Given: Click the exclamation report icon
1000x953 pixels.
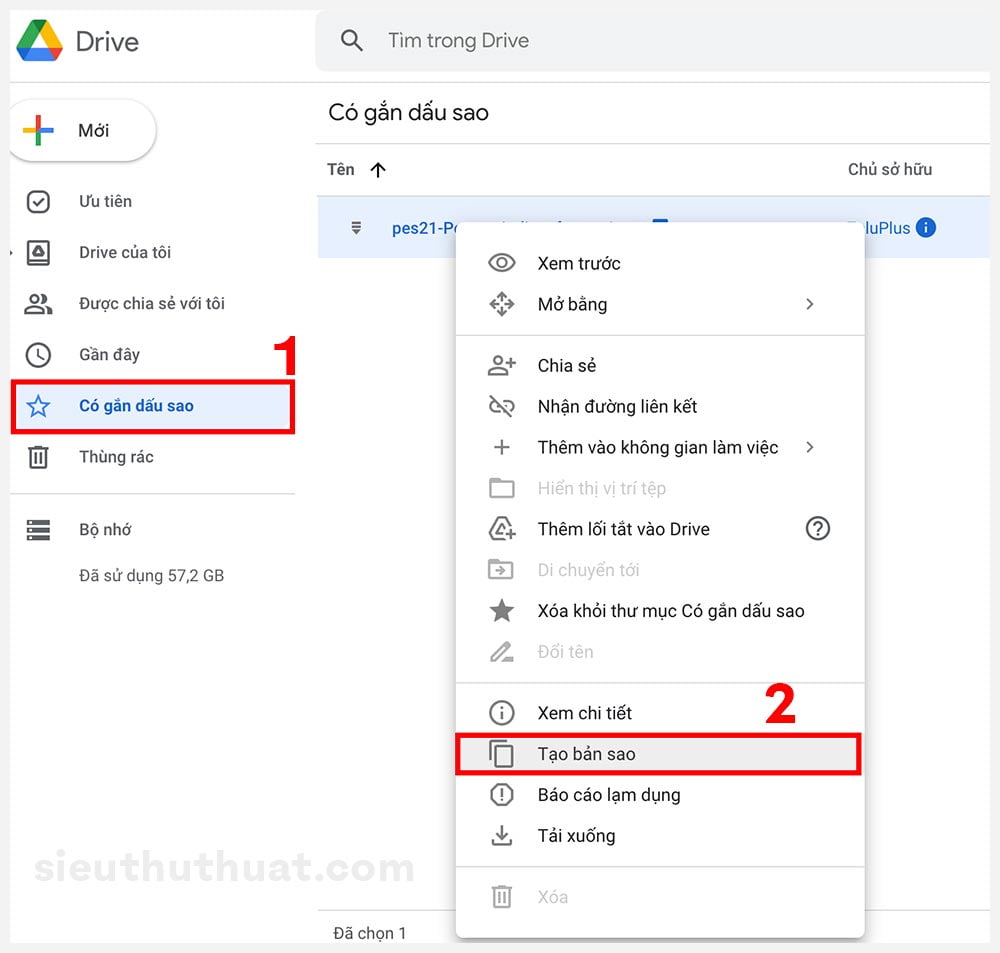Looking at the screenshot, I should coord(502,795).
